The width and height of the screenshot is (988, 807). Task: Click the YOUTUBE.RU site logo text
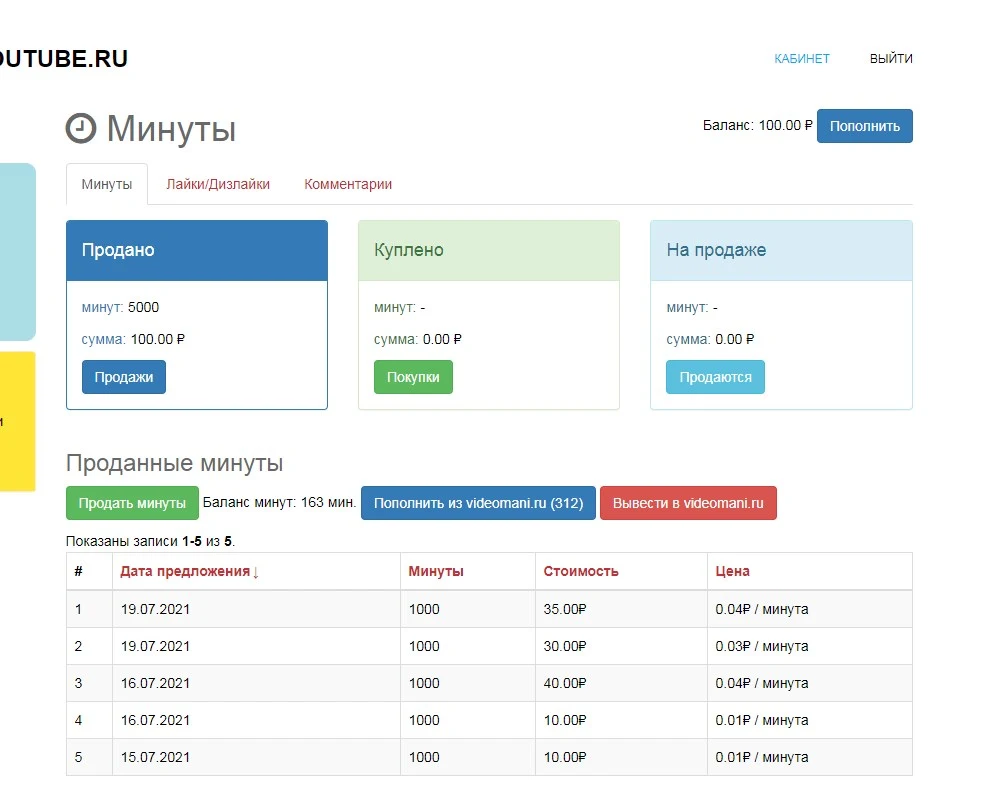click(64, 59)
